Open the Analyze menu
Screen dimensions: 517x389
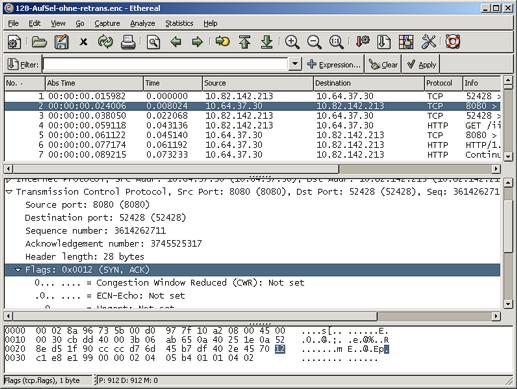click(x=142, y=23)
